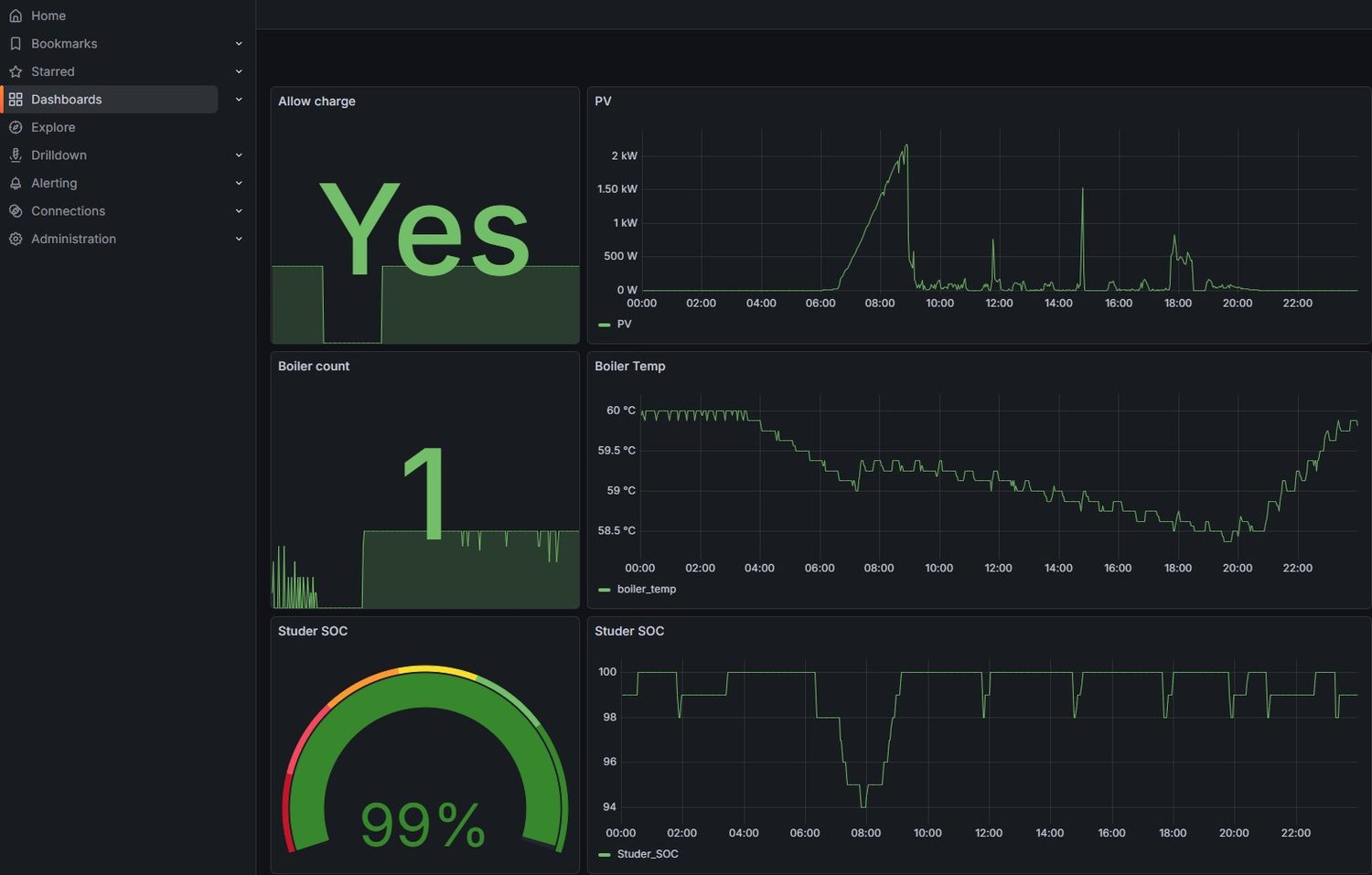Screen dimensions: 1372x875
Task: Click the 2 kW axis label in PV
Action: click(625, 156)
